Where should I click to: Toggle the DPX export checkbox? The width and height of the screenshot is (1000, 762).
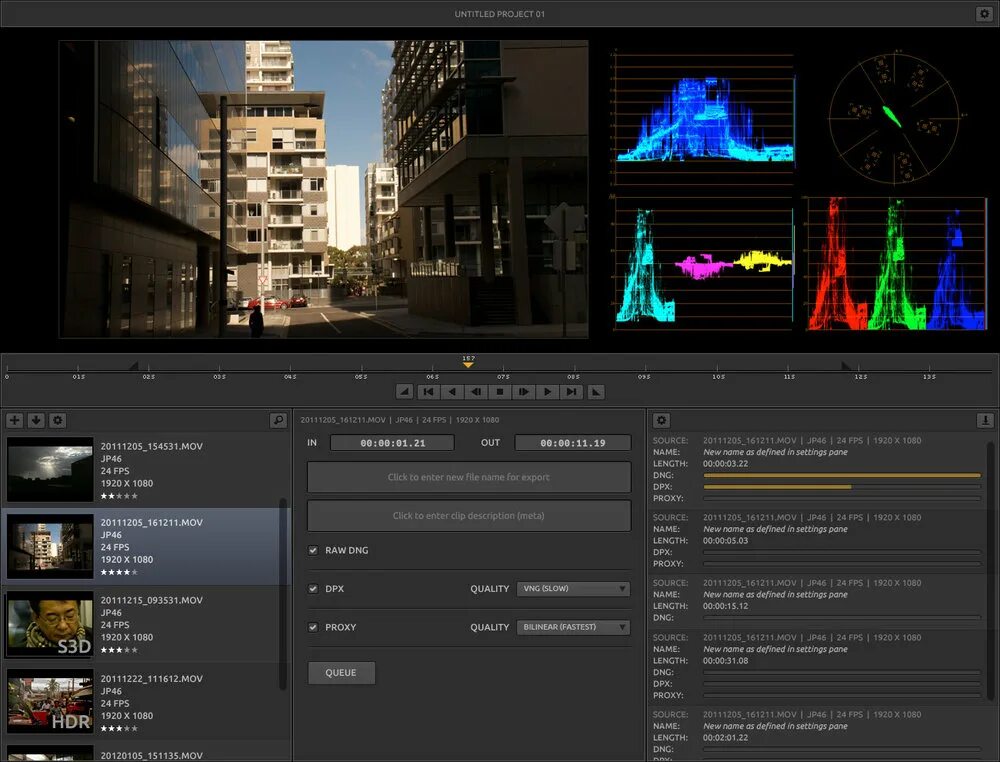(x=313, y=589)
